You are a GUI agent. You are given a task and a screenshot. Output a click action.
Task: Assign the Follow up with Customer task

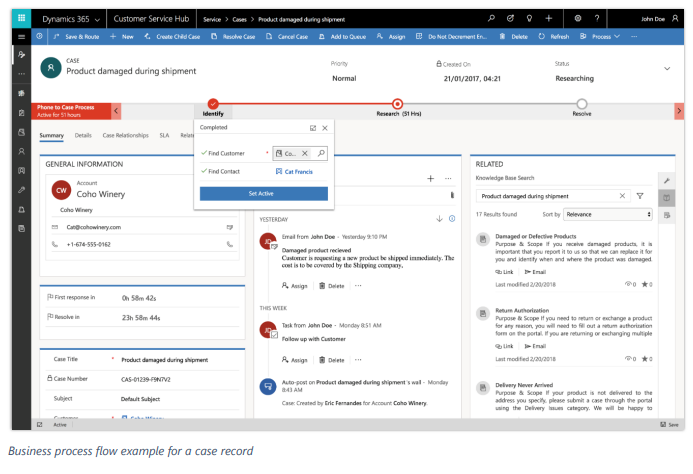click(x=295, y=360)
